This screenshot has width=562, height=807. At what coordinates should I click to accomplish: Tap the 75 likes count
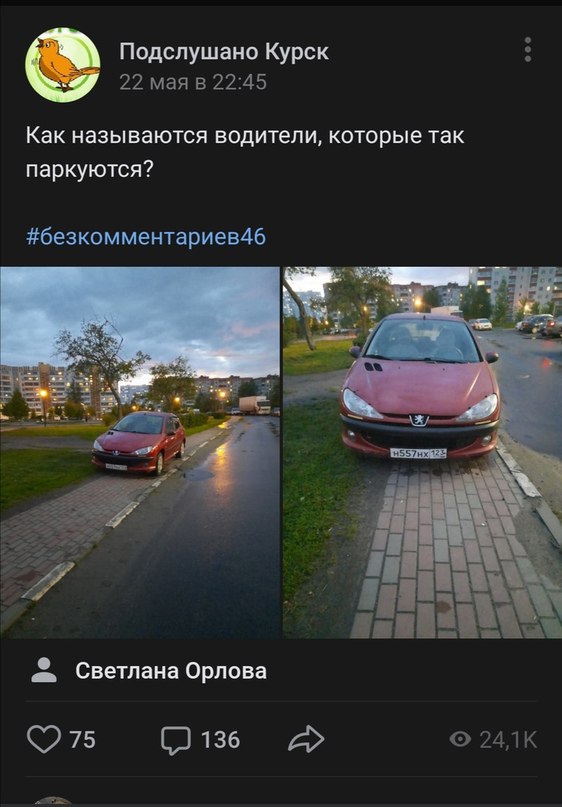(82, 740)
